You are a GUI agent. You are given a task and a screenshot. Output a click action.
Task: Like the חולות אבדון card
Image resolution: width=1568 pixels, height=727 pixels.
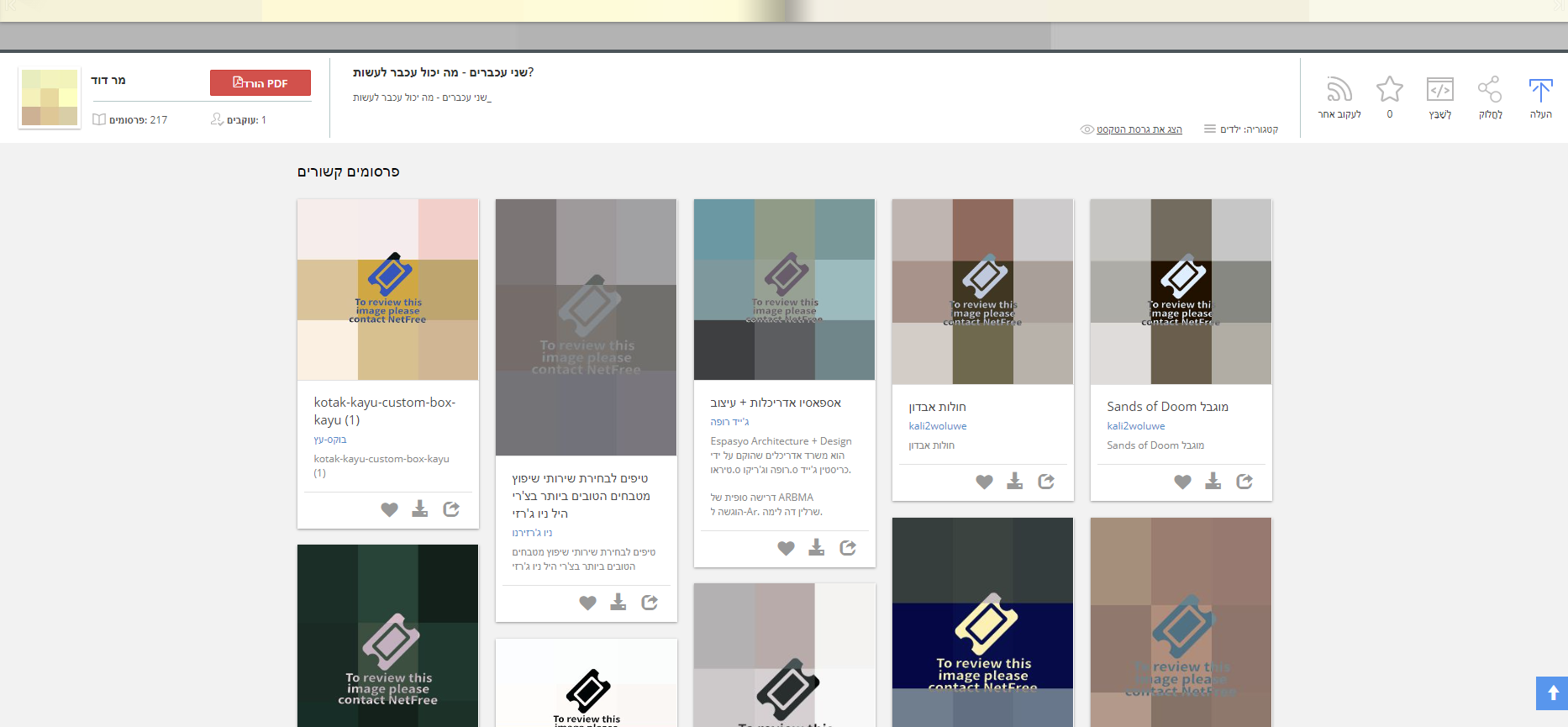coord(984,482)
